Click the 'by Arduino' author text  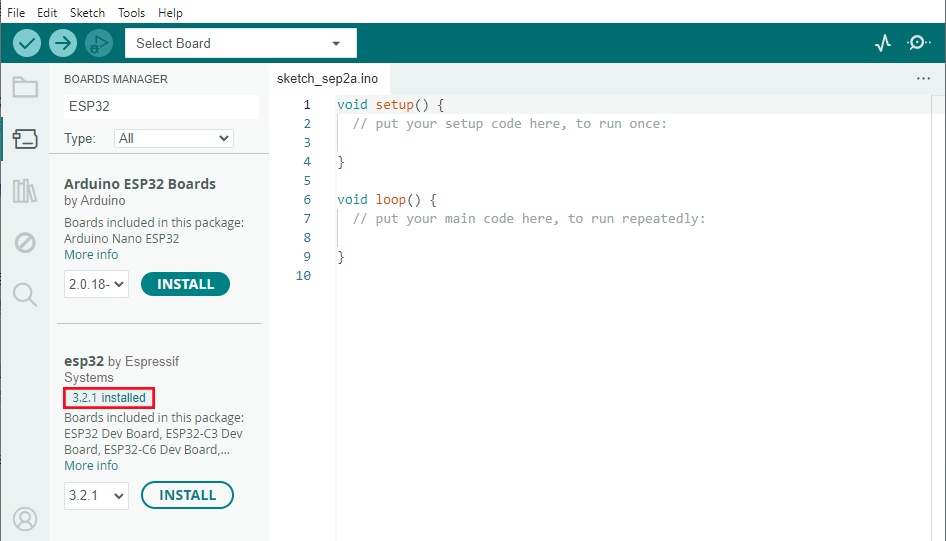[x=95, y=201]
